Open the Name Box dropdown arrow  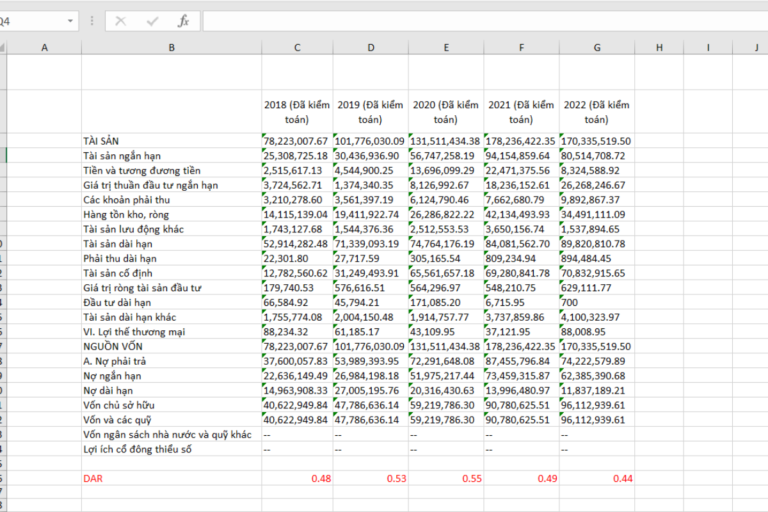click(70, 21)
